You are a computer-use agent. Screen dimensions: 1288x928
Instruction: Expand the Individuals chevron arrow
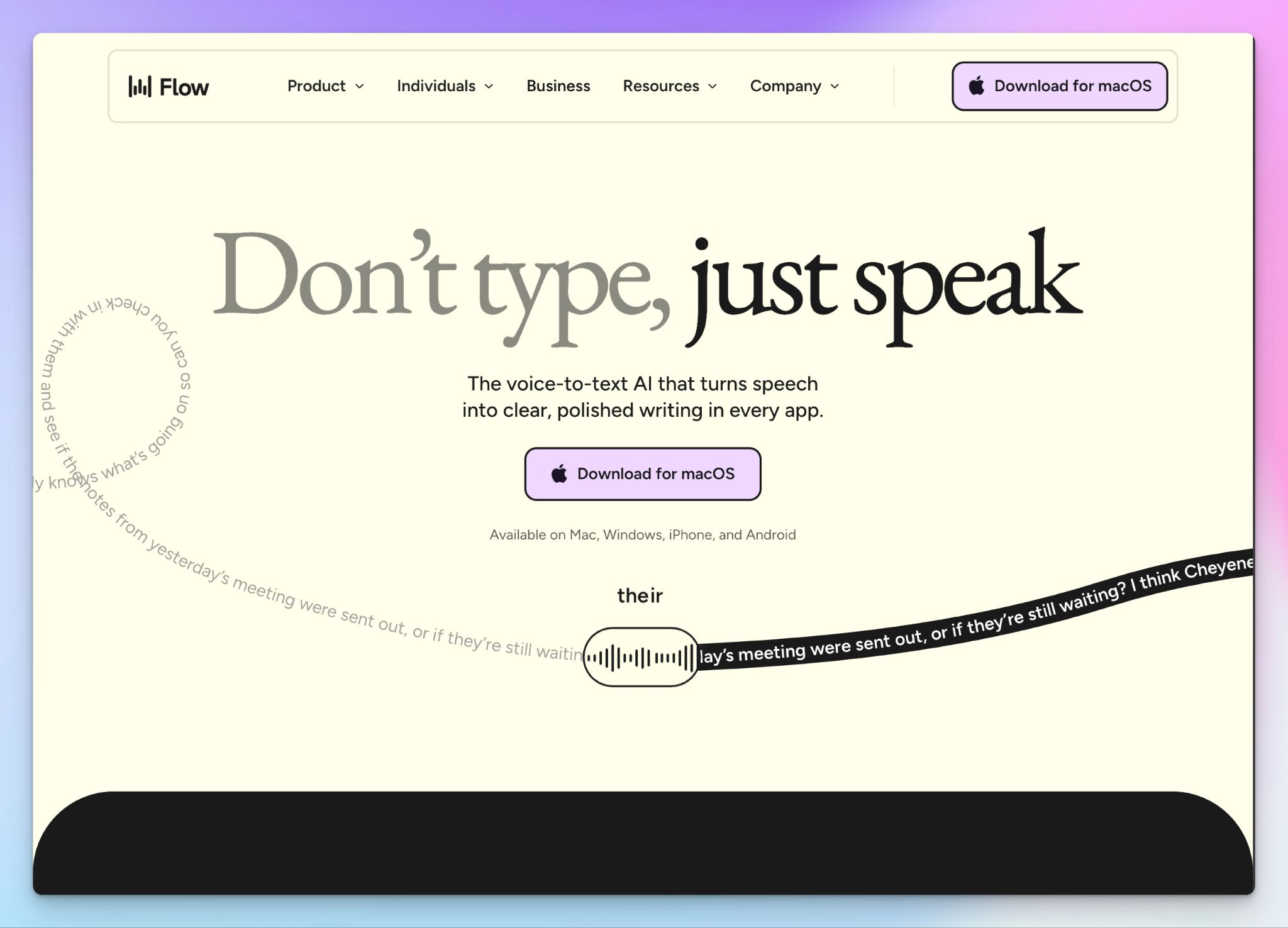489,87
